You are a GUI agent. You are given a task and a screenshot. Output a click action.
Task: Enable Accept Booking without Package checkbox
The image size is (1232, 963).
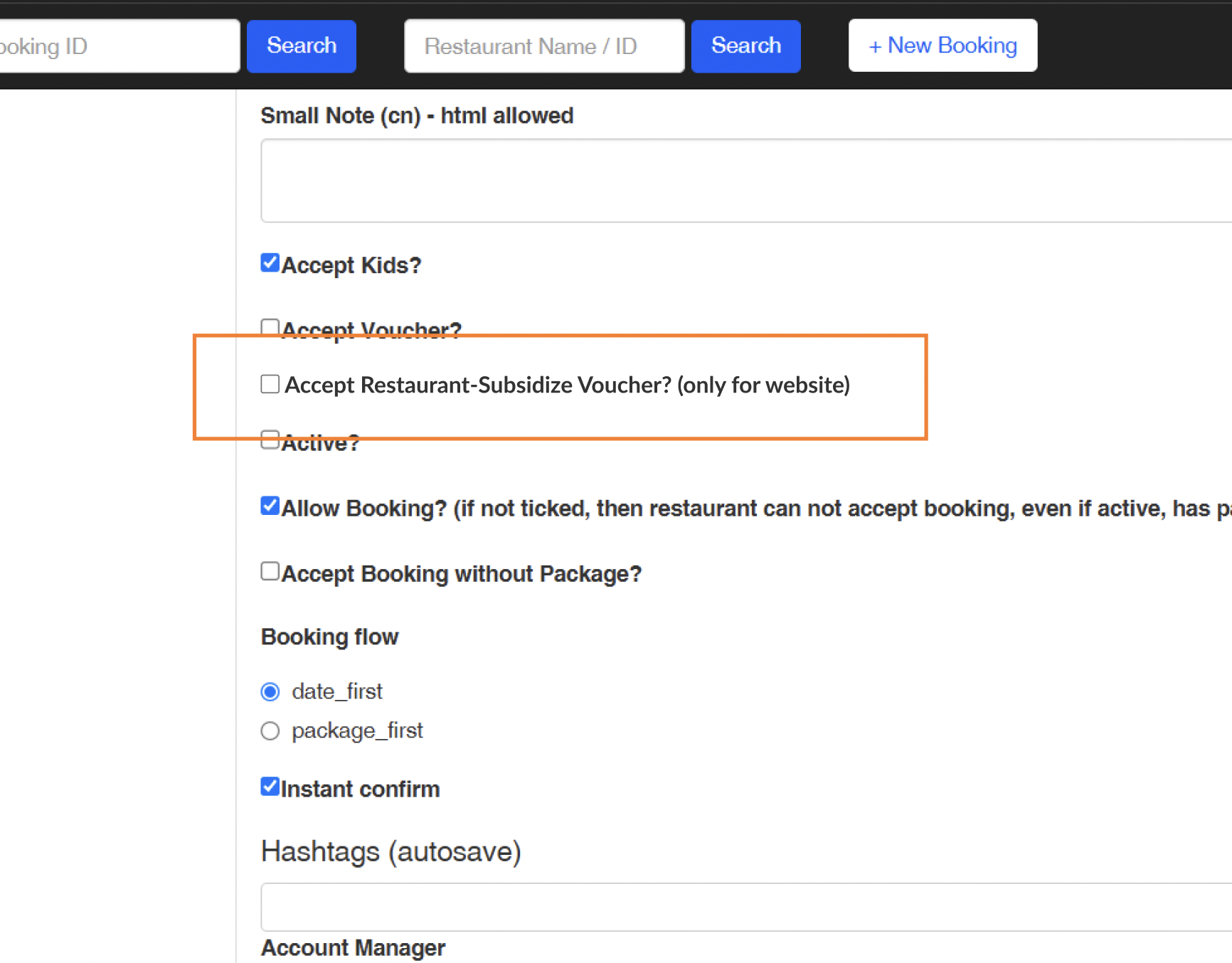point(270,571)
